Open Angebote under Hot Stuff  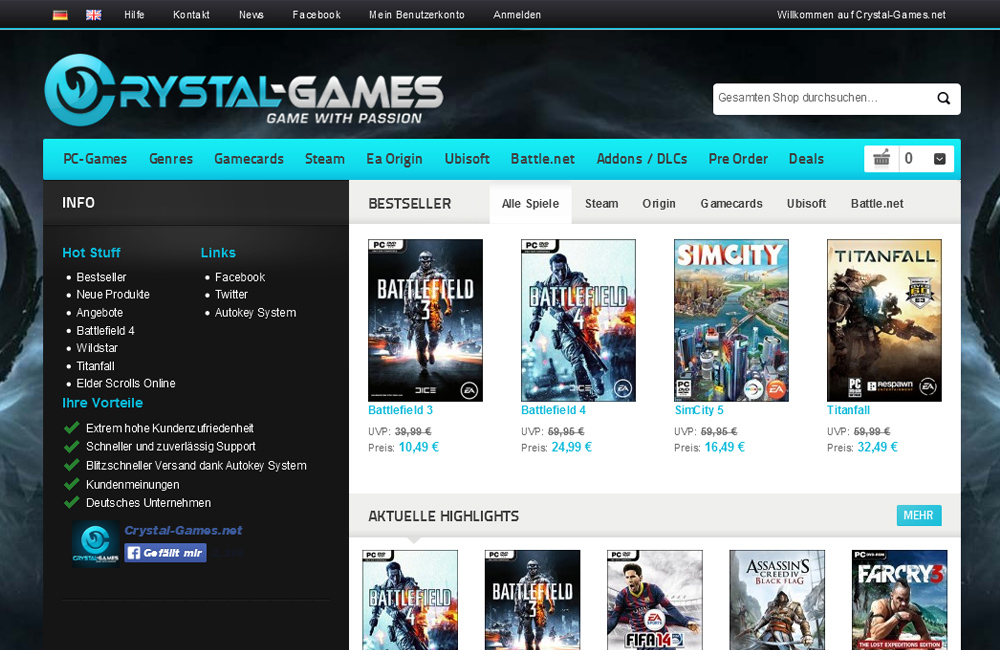pos(99,313)
